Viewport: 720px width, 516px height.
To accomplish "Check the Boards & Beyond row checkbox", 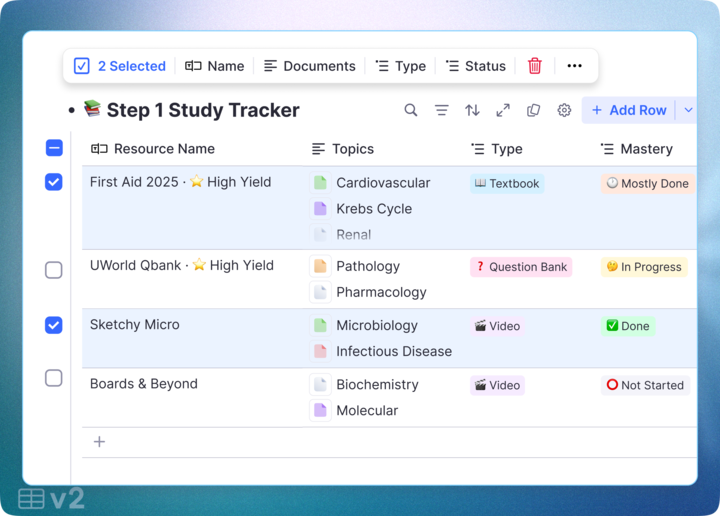I will tap(54, 378).
